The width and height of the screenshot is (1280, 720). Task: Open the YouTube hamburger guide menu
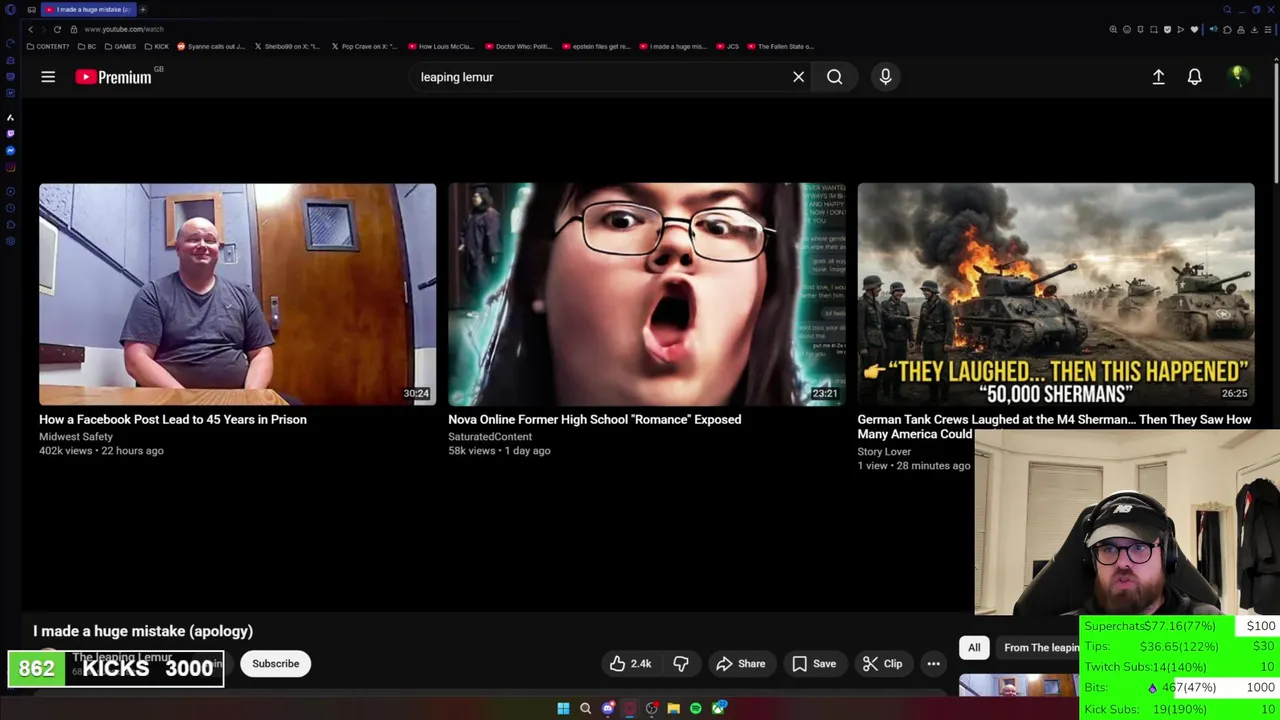click(x=47, y=77)
